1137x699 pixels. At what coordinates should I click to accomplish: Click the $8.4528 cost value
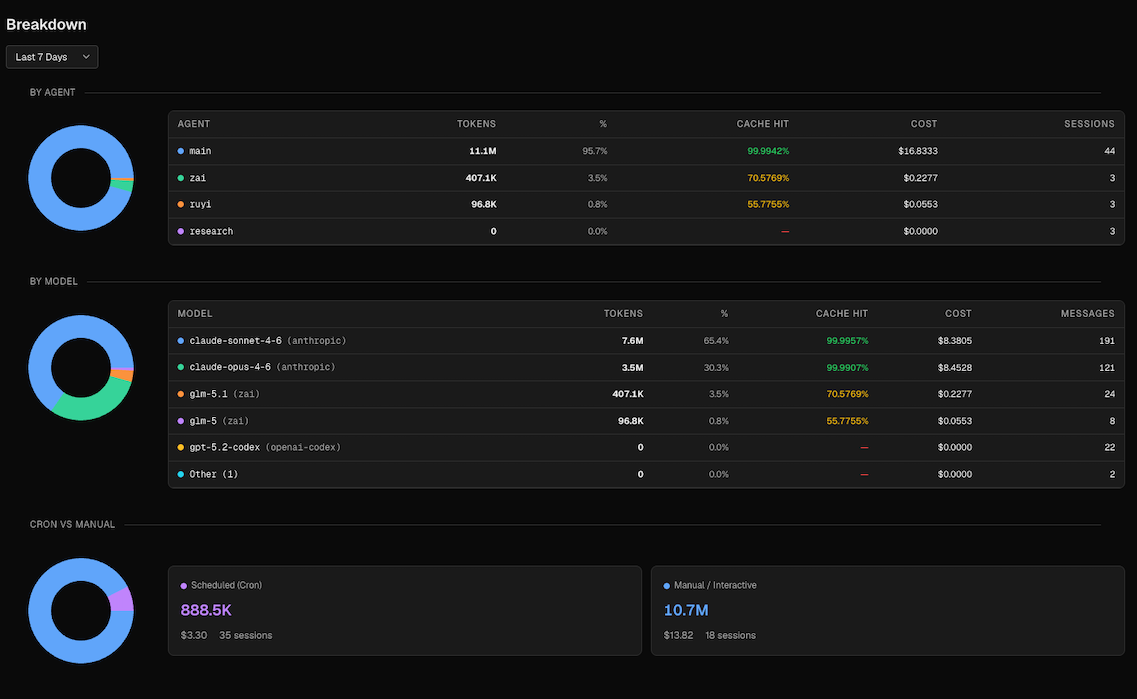pos(955,368)
